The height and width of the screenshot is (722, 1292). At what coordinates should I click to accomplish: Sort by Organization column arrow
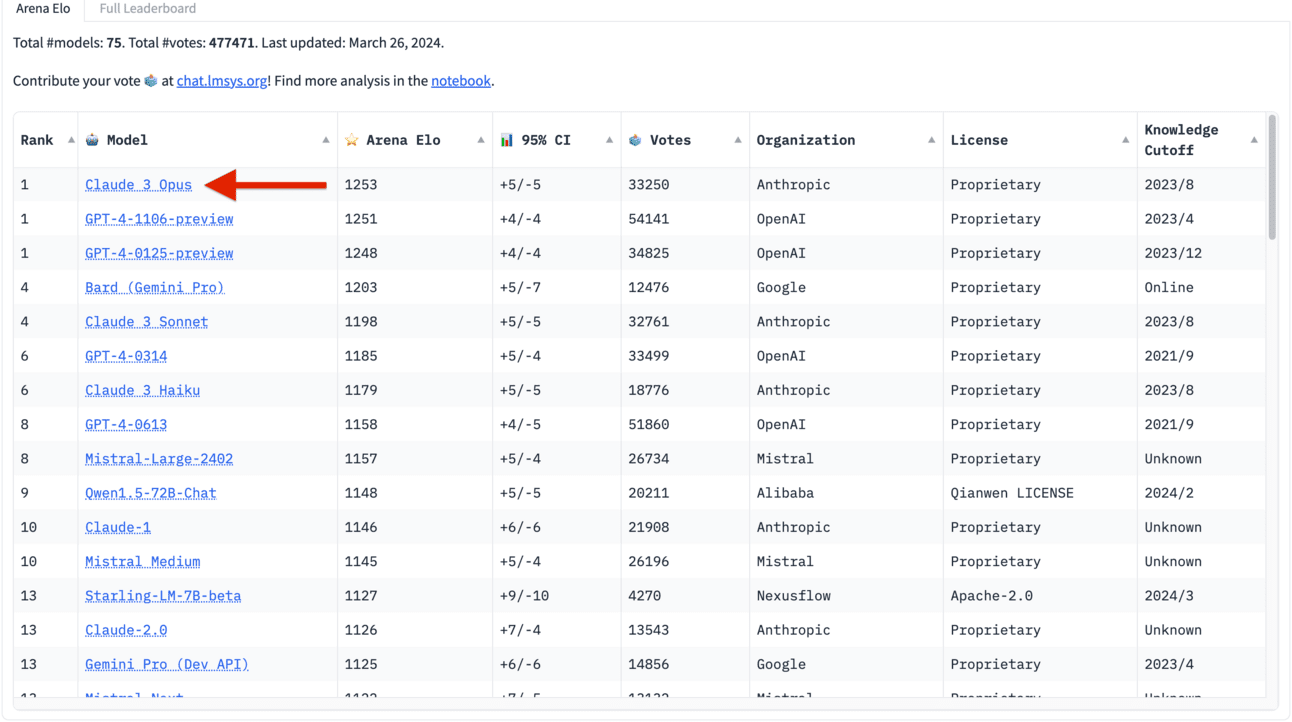pos(931,140)
